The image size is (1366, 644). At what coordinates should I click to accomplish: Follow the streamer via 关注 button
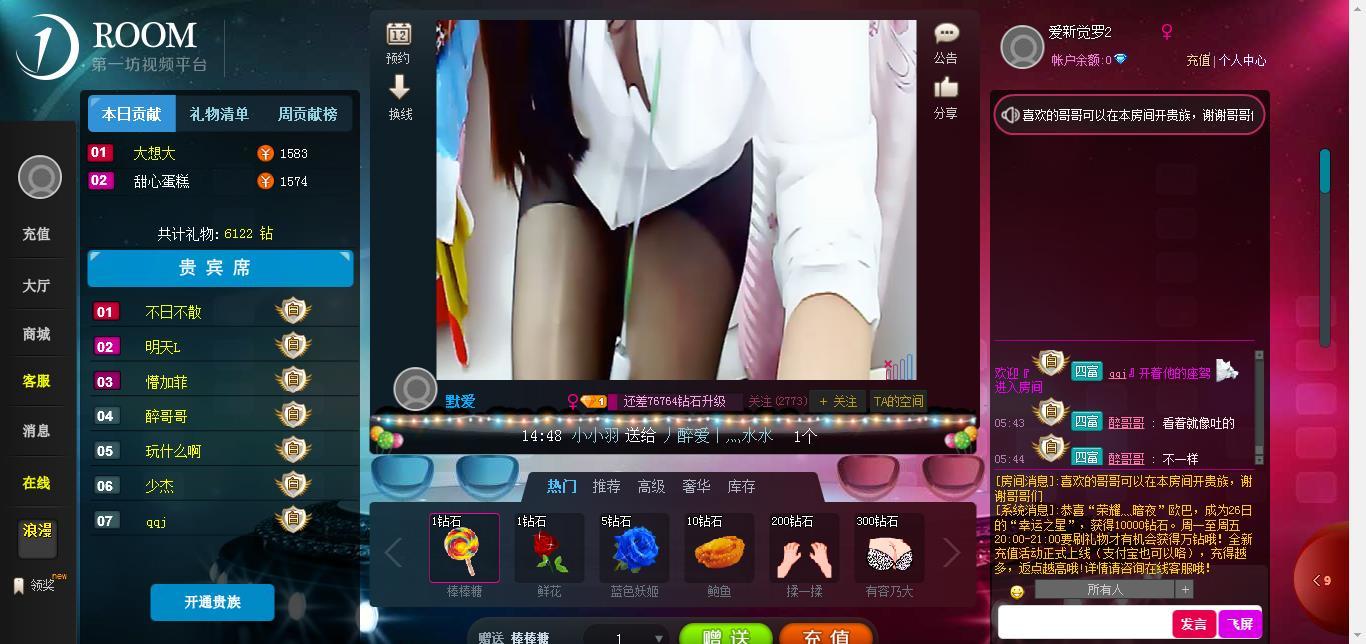coord(836,400)
